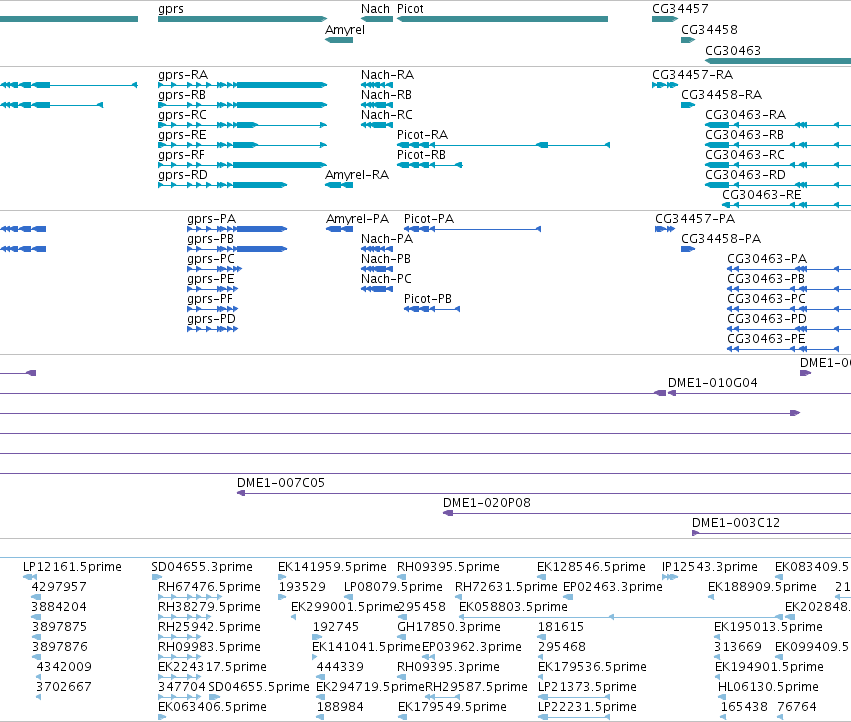Click the Amyrel gene label

pos(345,30)
